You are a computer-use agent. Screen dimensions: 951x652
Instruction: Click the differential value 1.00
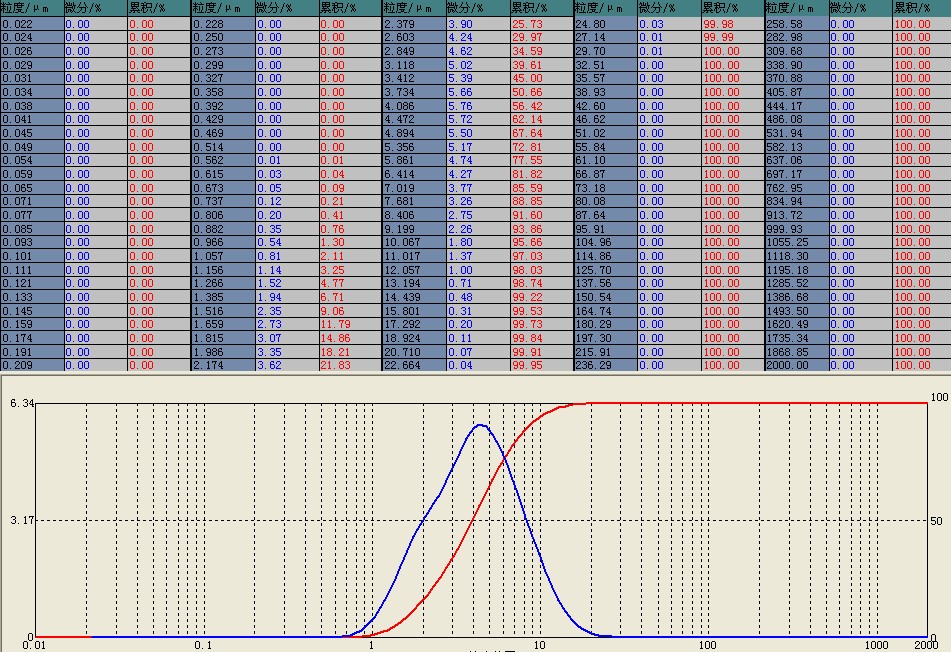460,270
